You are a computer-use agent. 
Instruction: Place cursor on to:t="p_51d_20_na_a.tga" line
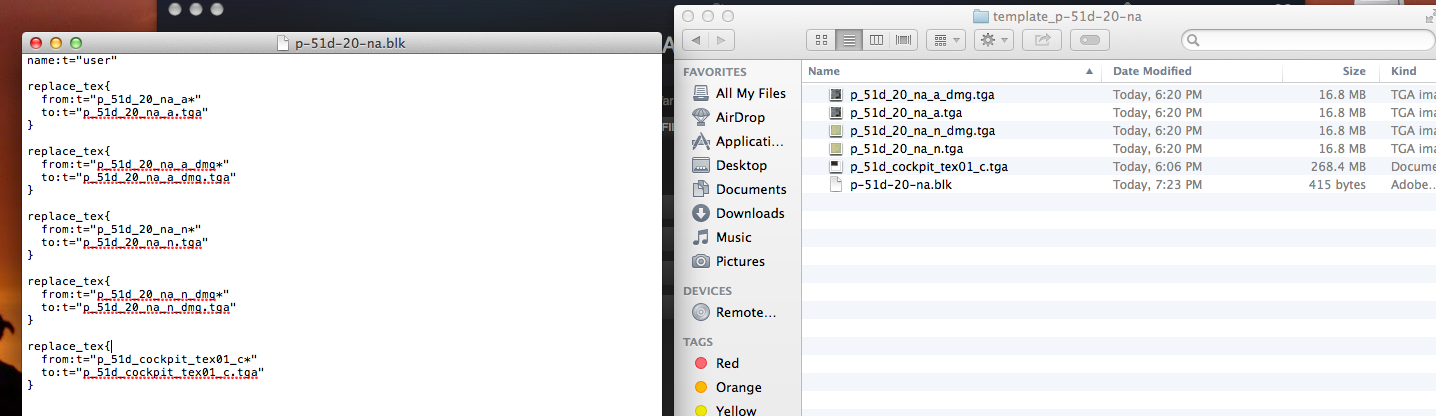tap(124, 112)
